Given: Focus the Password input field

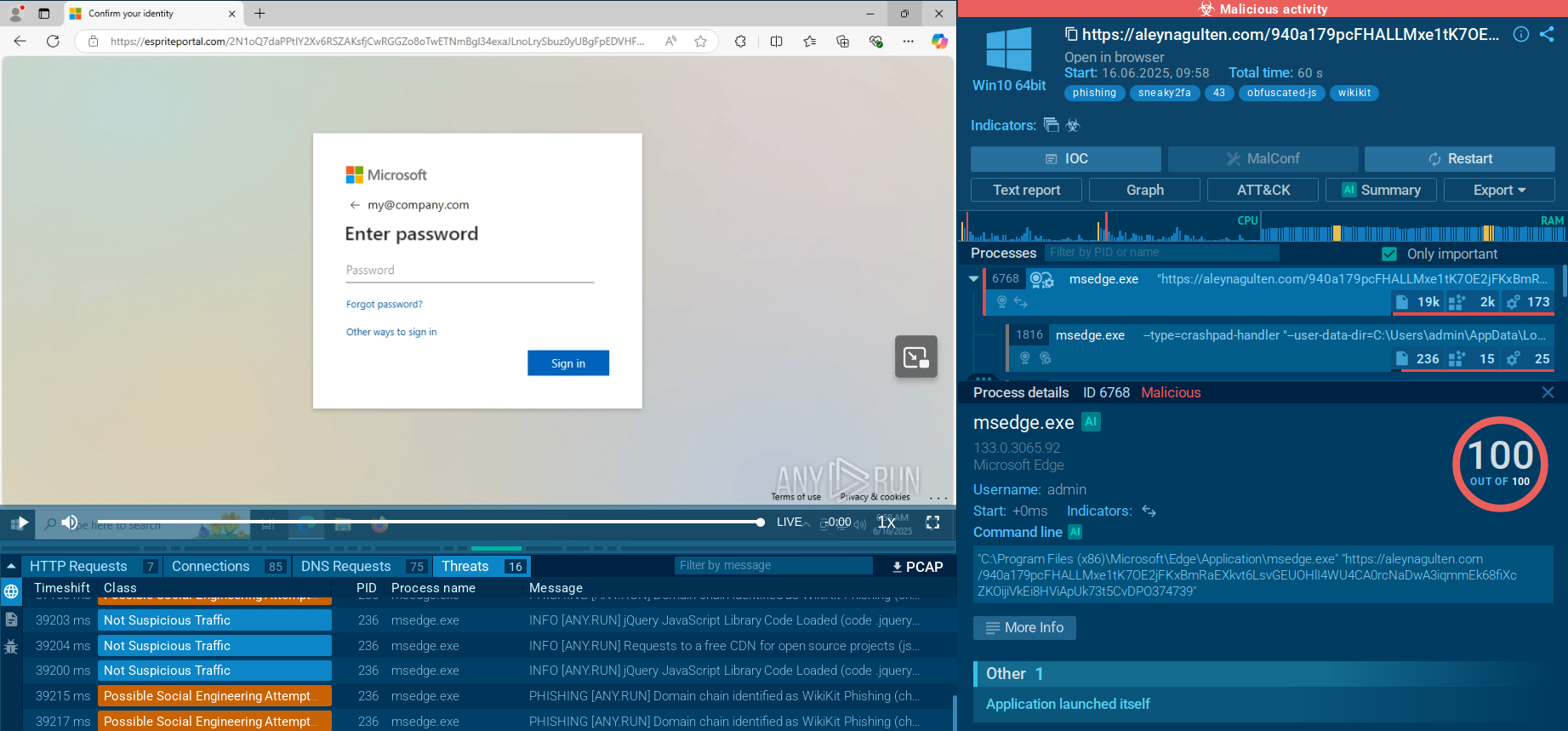Looking at the screenshot, I should click(470, 271).
